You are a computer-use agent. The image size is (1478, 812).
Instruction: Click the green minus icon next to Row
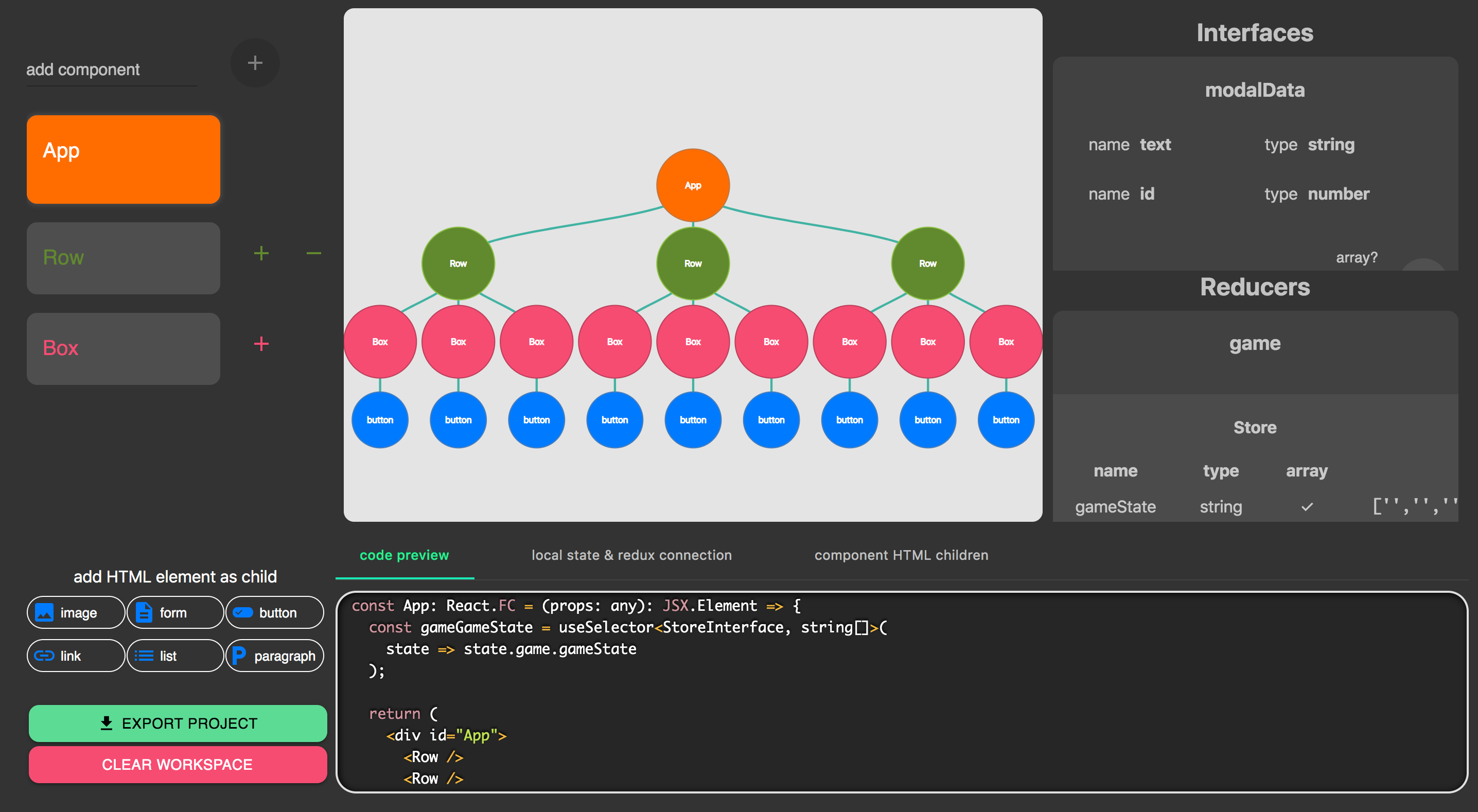coord(313,253)
